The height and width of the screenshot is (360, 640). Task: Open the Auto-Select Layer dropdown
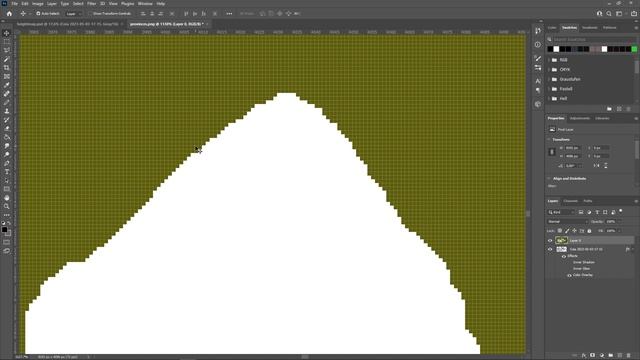click(73, 13)
